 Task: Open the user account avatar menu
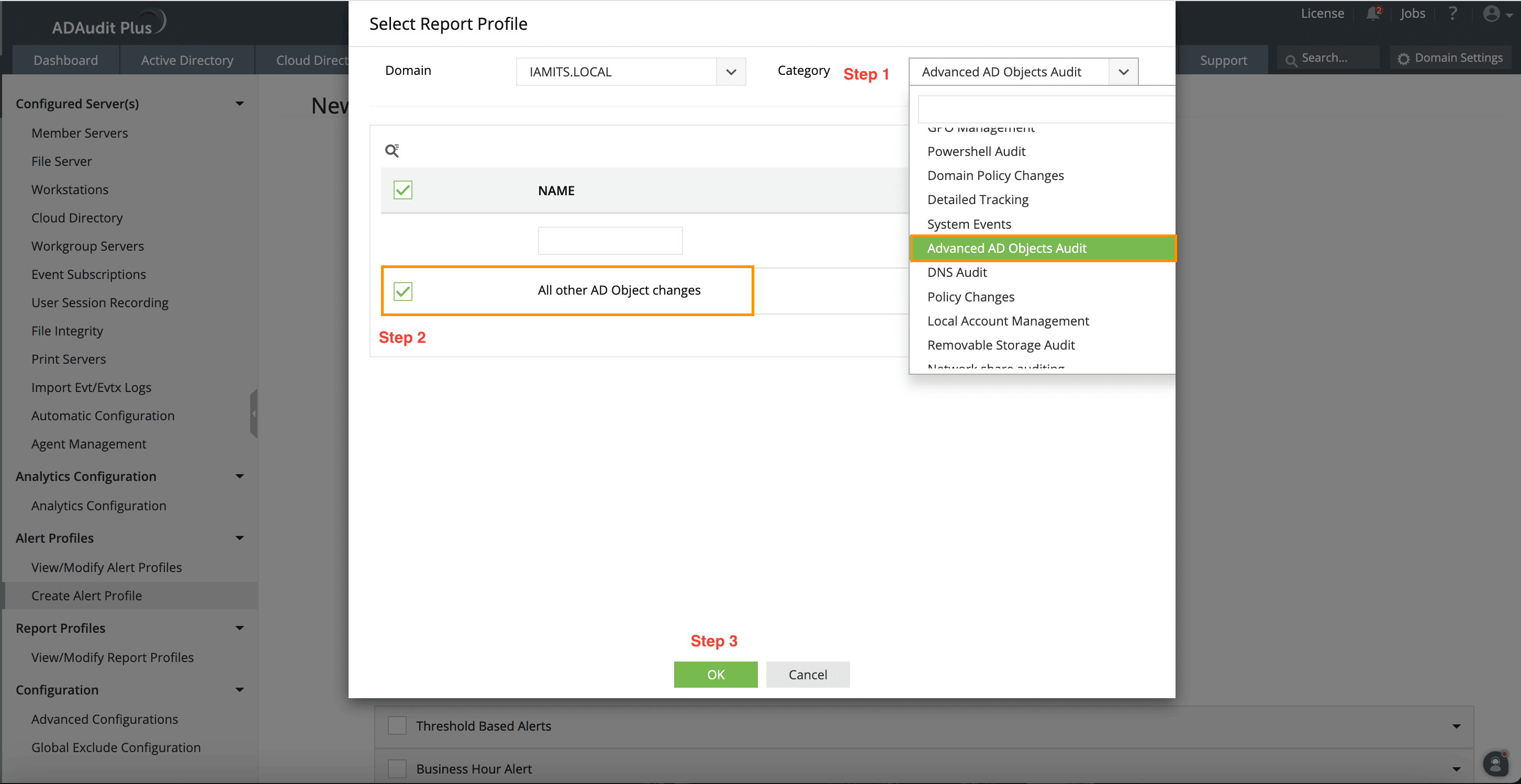[1492, 14]
